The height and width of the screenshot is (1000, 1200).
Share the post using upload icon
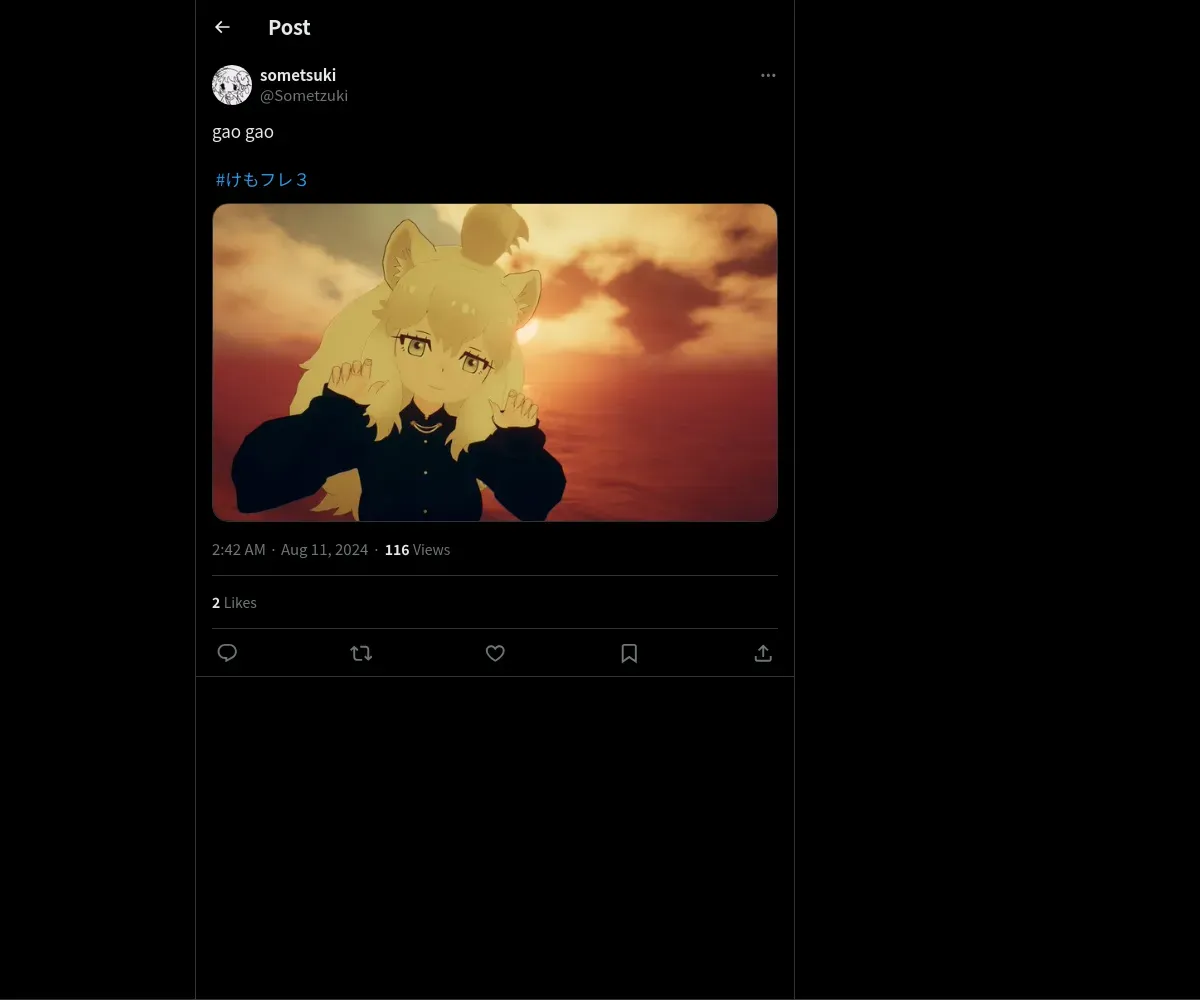tap(763, 653)
